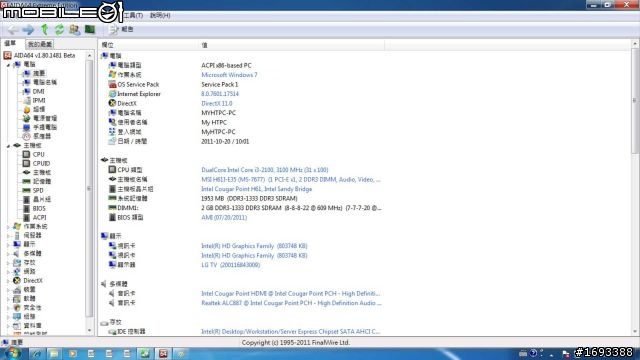Open the MSI H61I-E35 (MS-7677) motherboard link

tap(291, 180)
